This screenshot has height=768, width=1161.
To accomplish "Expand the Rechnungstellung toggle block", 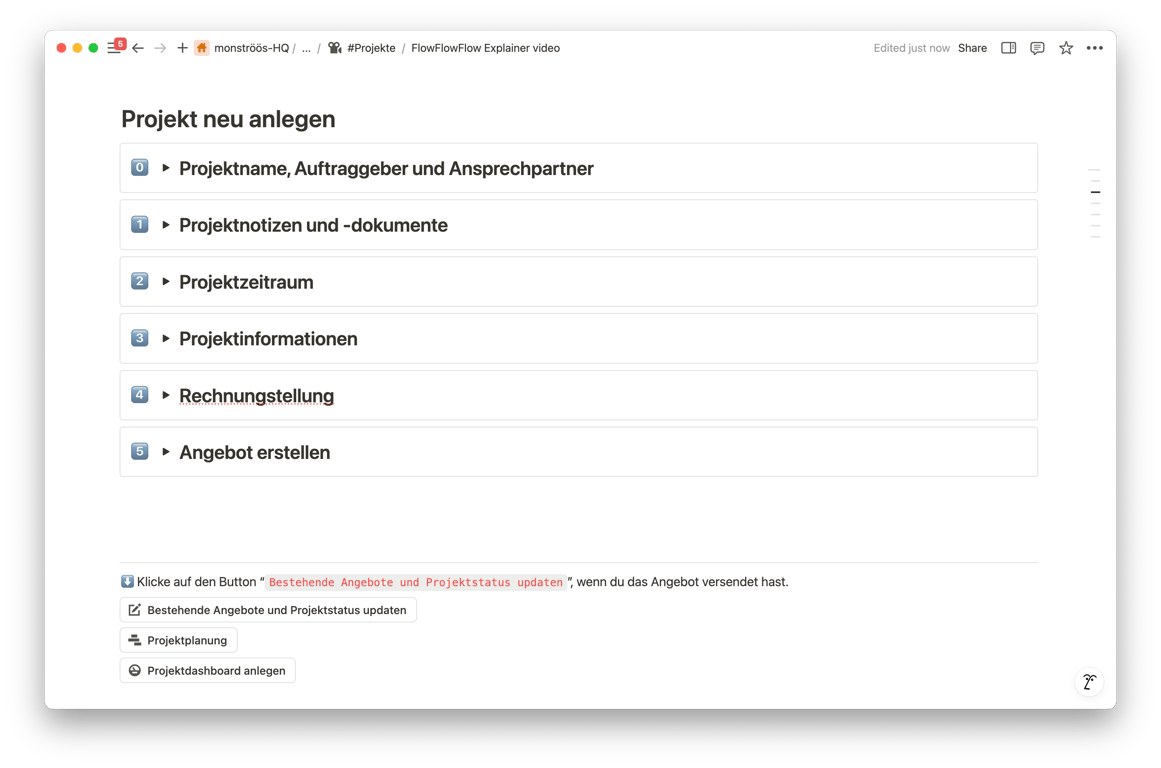I will [x=165, y=394].
